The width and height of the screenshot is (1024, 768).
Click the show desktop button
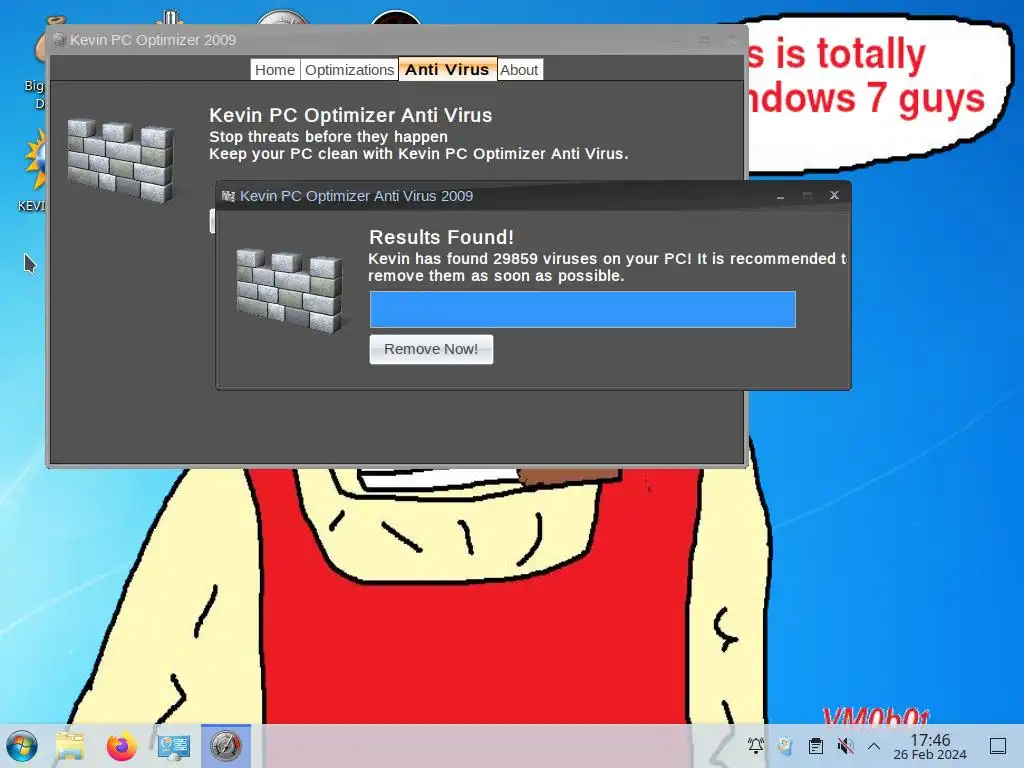[x=998, y=746]
